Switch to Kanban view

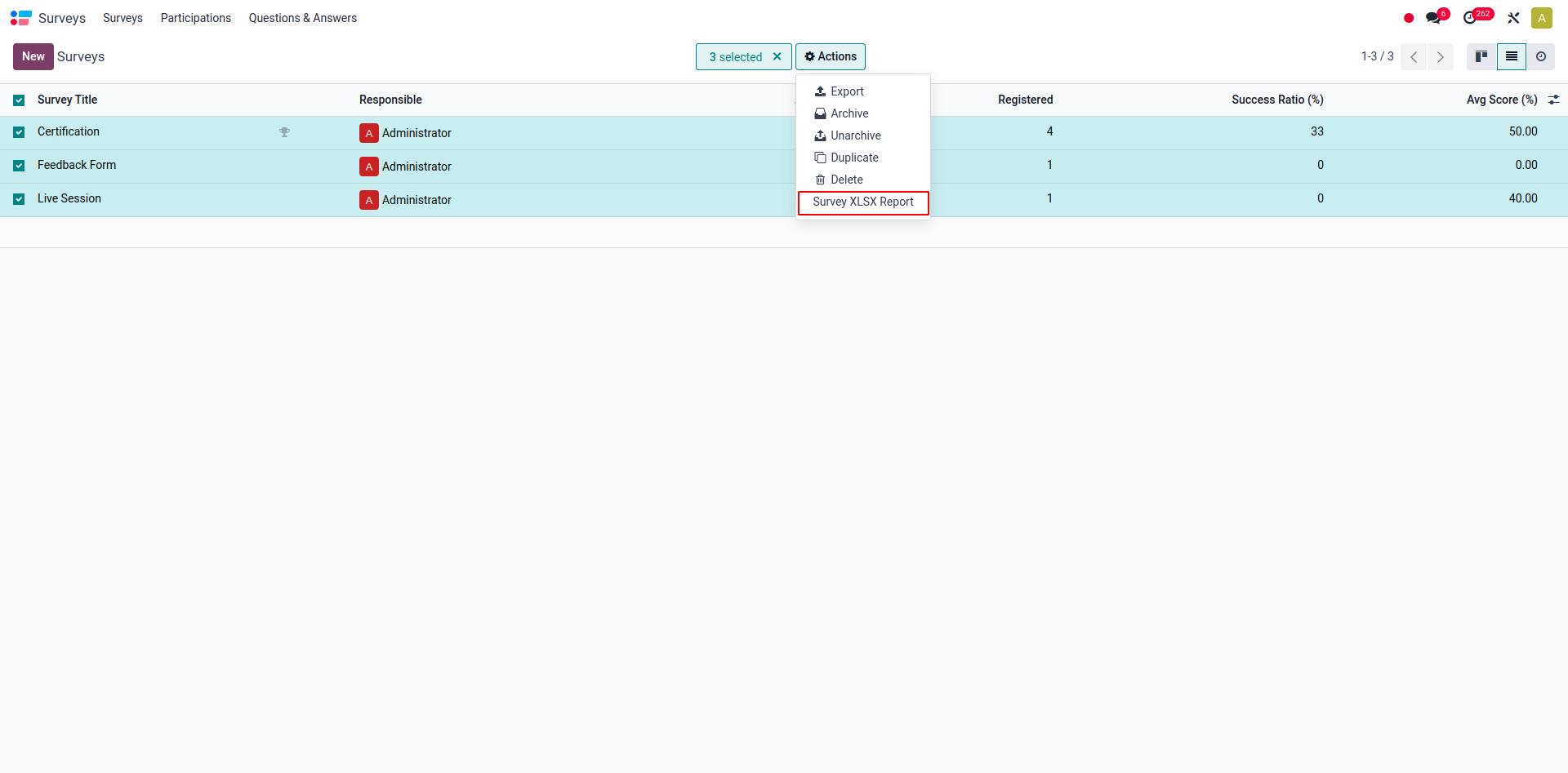tap(1481, 56)
